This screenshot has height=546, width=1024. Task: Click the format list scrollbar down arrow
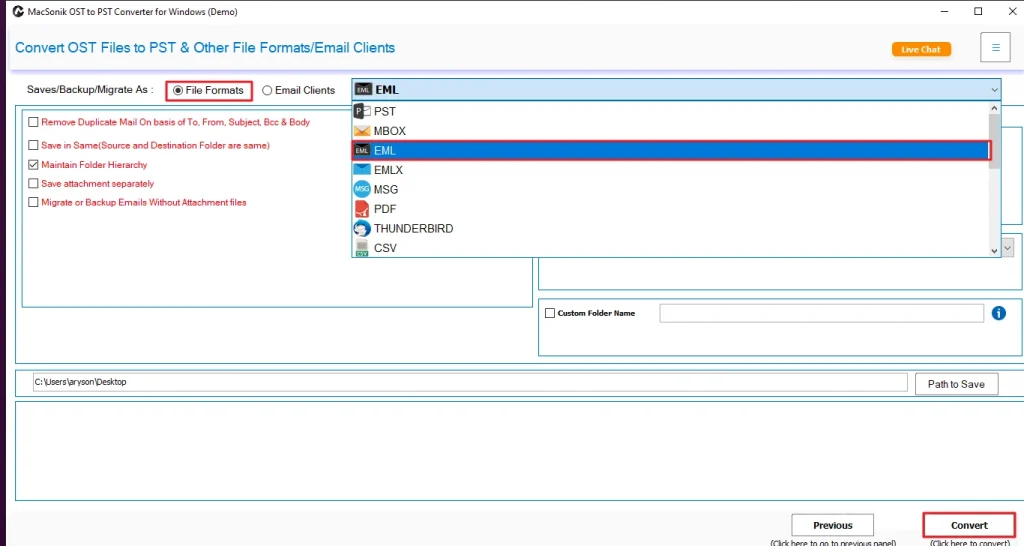994,250
